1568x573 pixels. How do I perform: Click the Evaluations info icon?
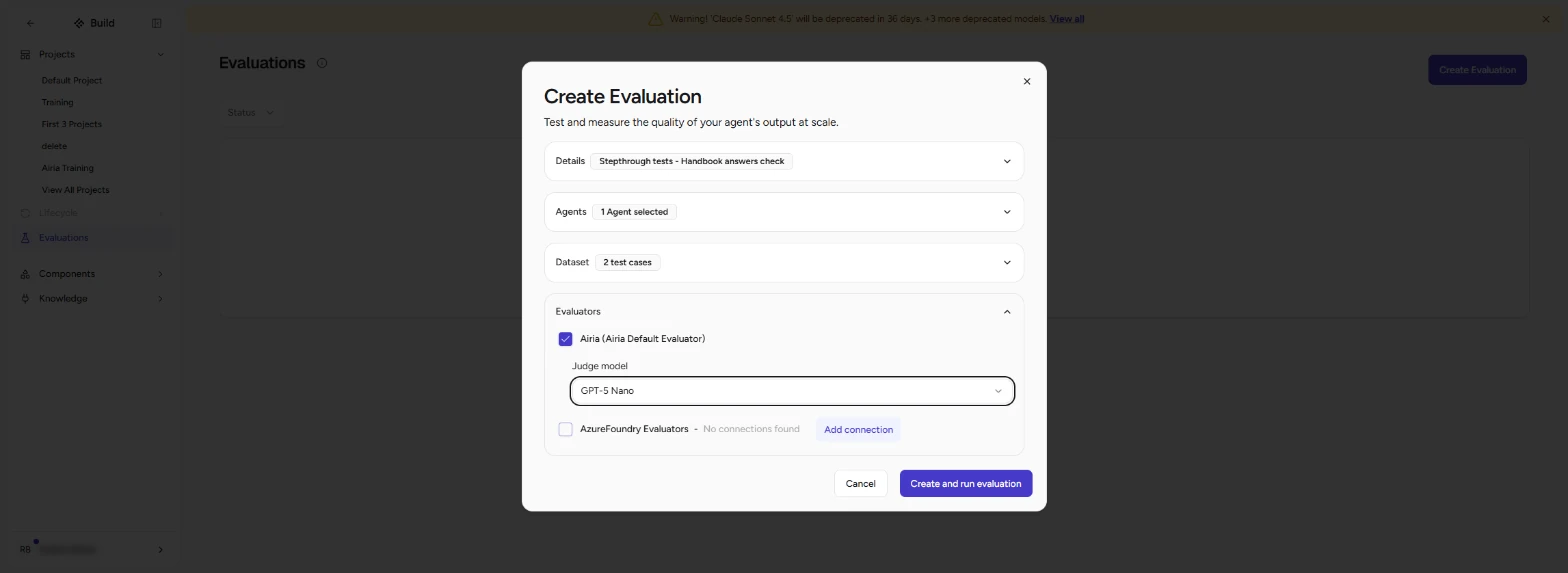[322, 63]
